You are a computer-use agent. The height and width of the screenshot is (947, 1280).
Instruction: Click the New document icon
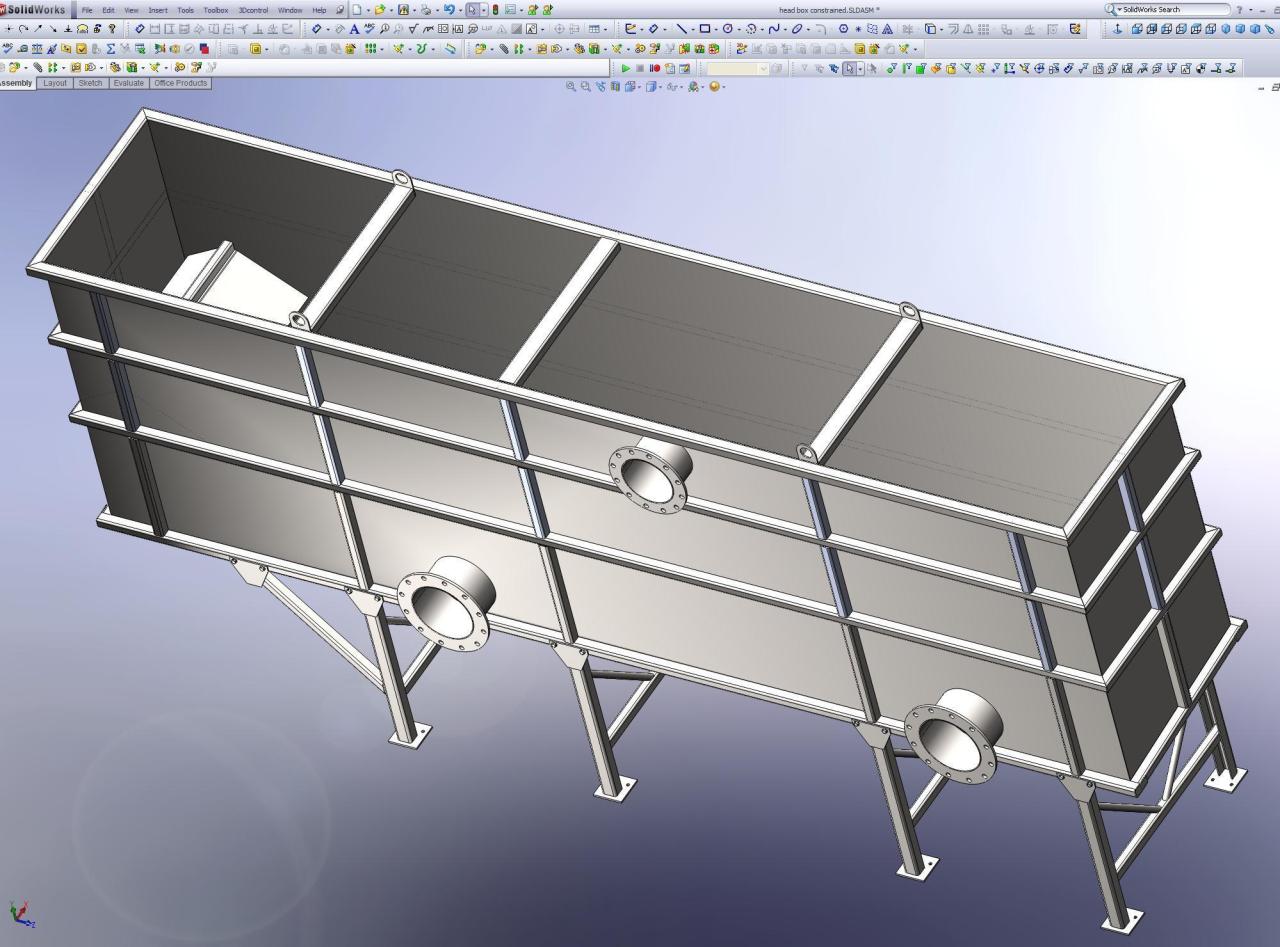(357, 10)
